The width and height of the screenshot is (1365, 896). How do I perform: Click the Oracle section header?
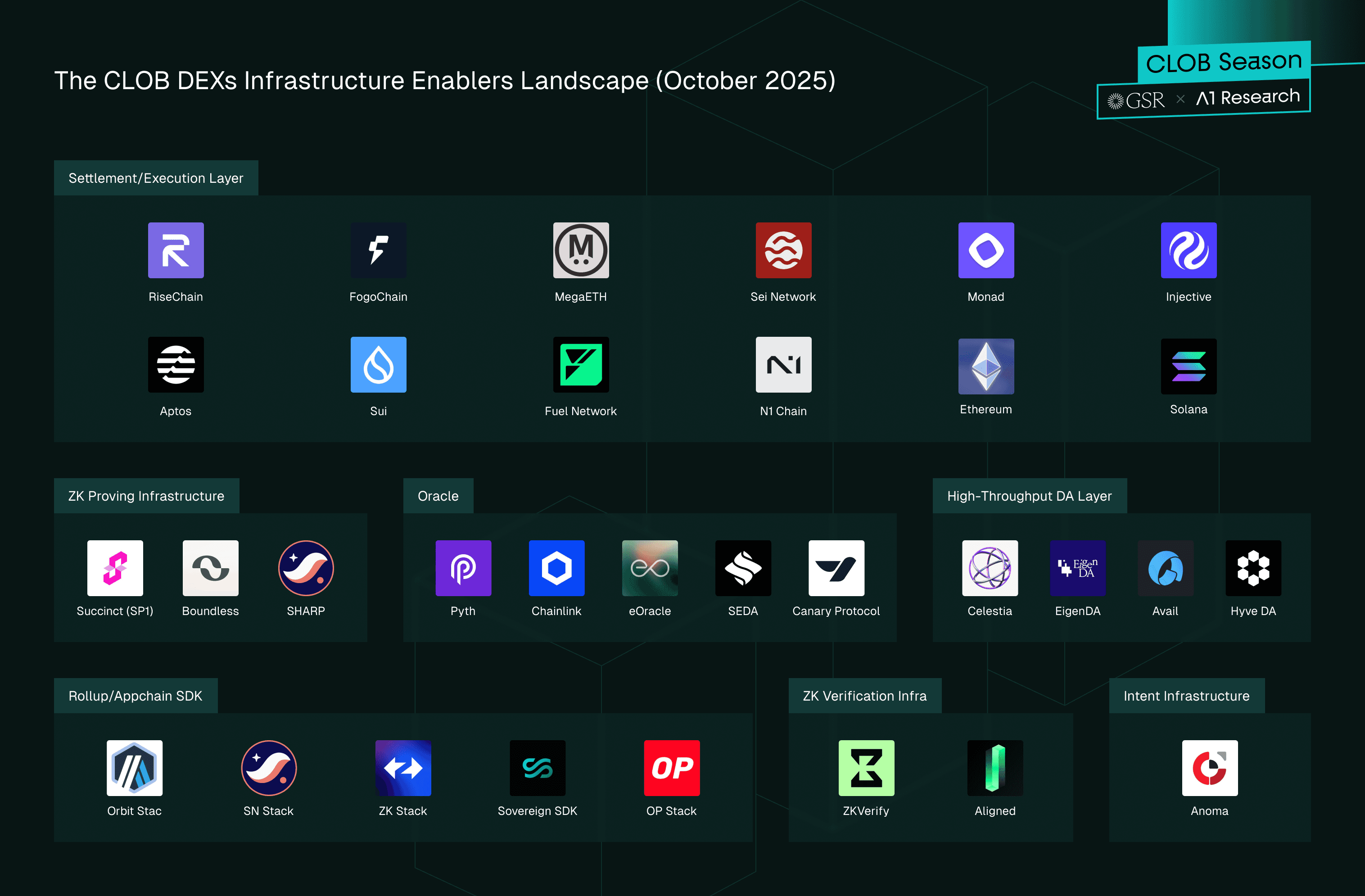[x=438, y=496]
